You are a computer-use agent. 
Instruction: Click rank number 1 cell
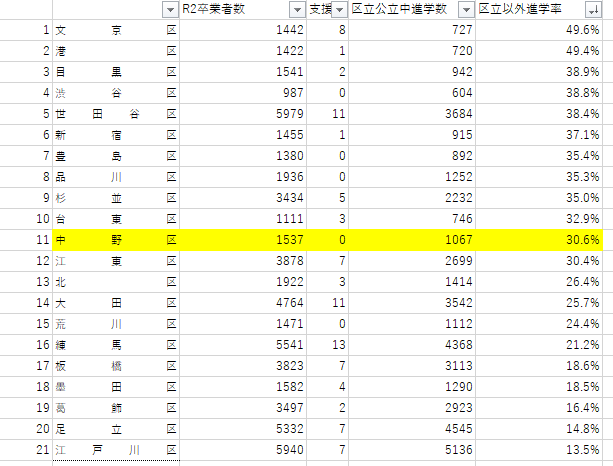26,30
